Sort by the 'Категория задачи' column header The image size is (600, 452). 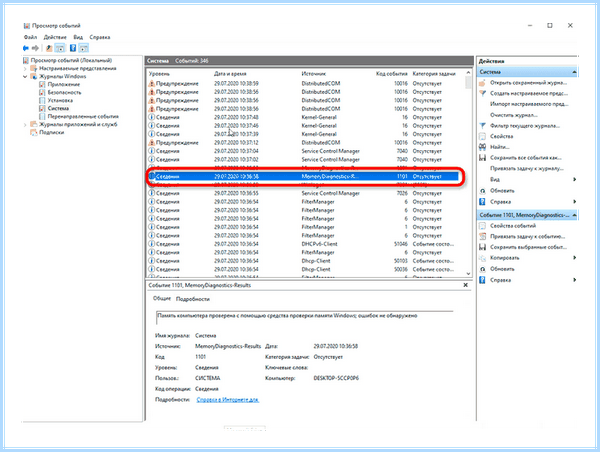click(x=434, y=73)
